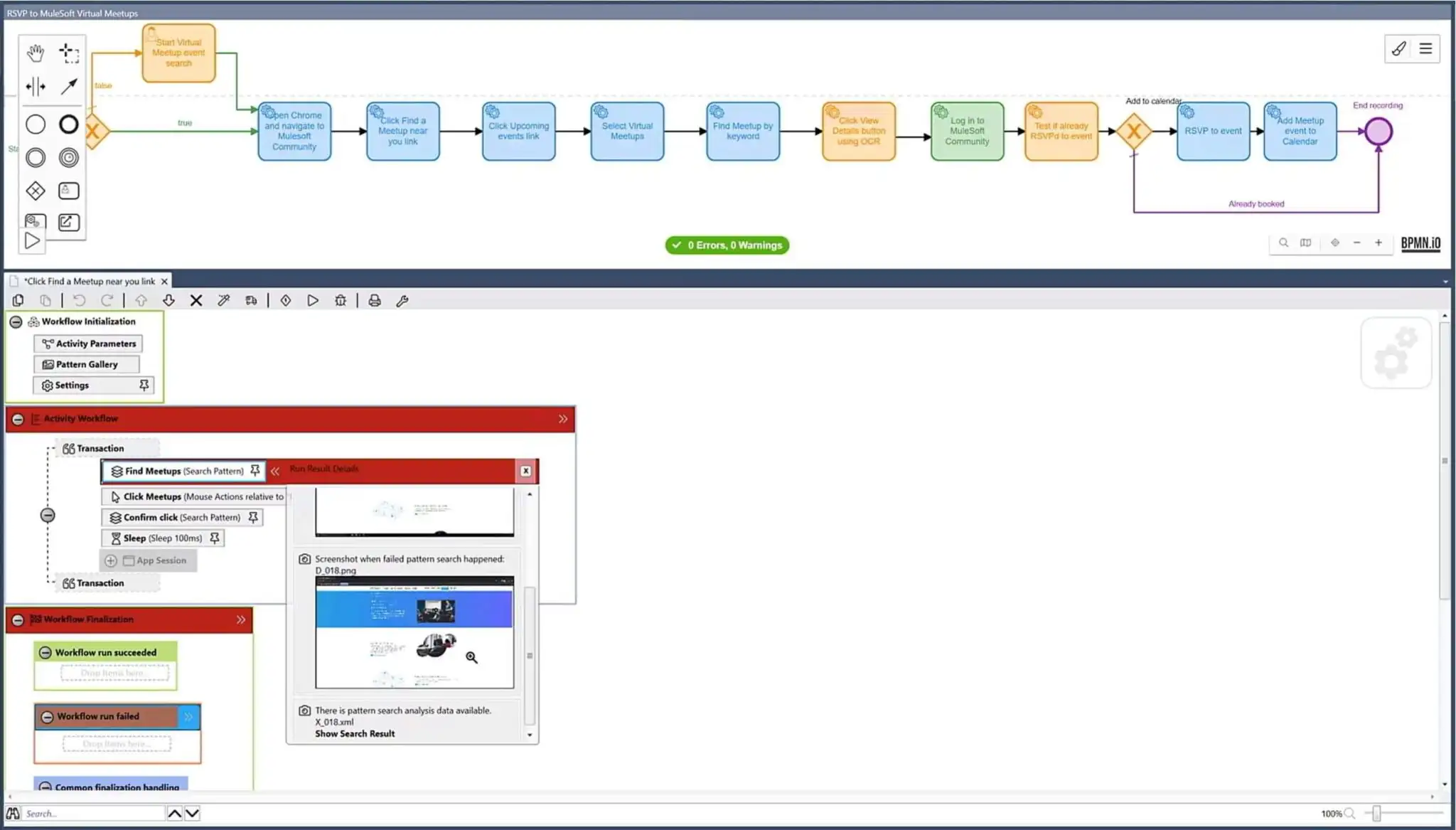
Task: Toggle Workflow run failed section
Action: pyautogui.click(x=46, y=716)
